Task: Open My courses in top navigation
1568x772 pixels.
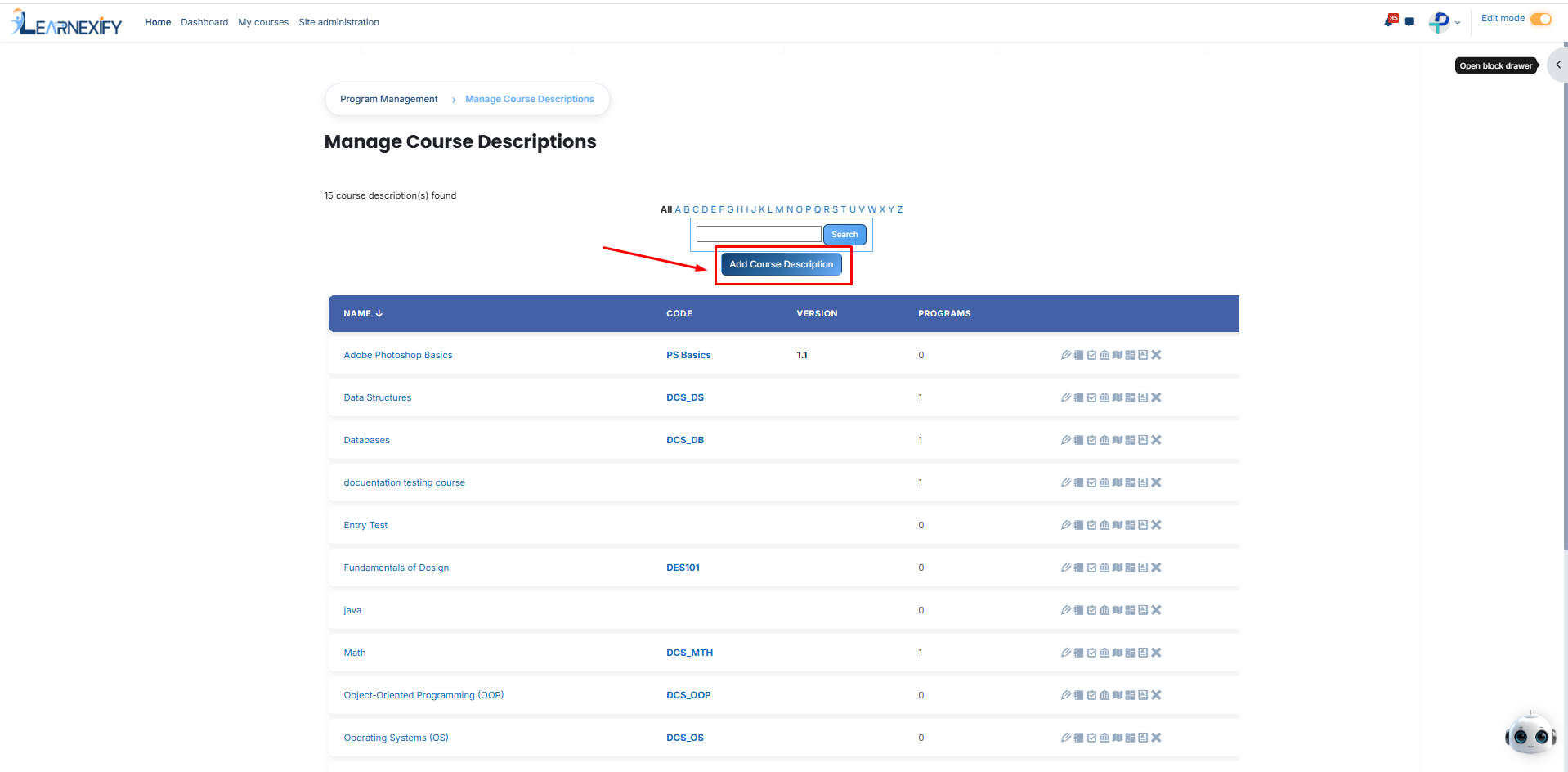Action: [x=263, y=22]
